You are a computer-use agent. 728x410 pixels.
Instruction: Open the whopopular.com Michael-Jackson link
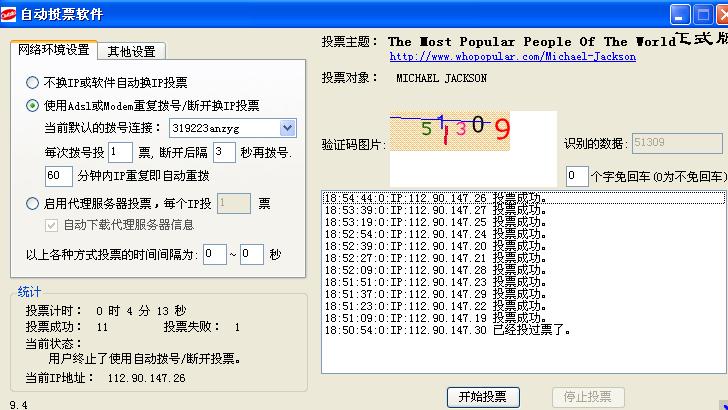pyautogui.click(x=512, y=57)
